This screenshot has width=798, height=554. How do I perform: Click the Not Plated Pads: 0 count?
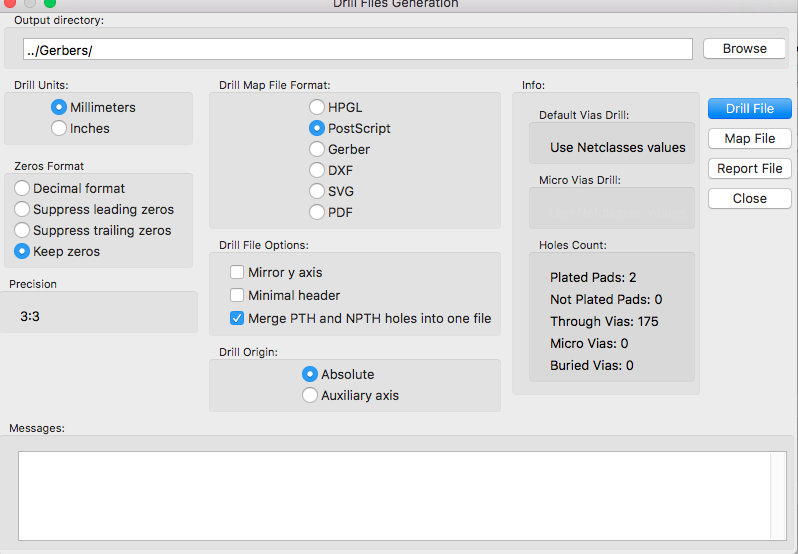tap(606, 299)
